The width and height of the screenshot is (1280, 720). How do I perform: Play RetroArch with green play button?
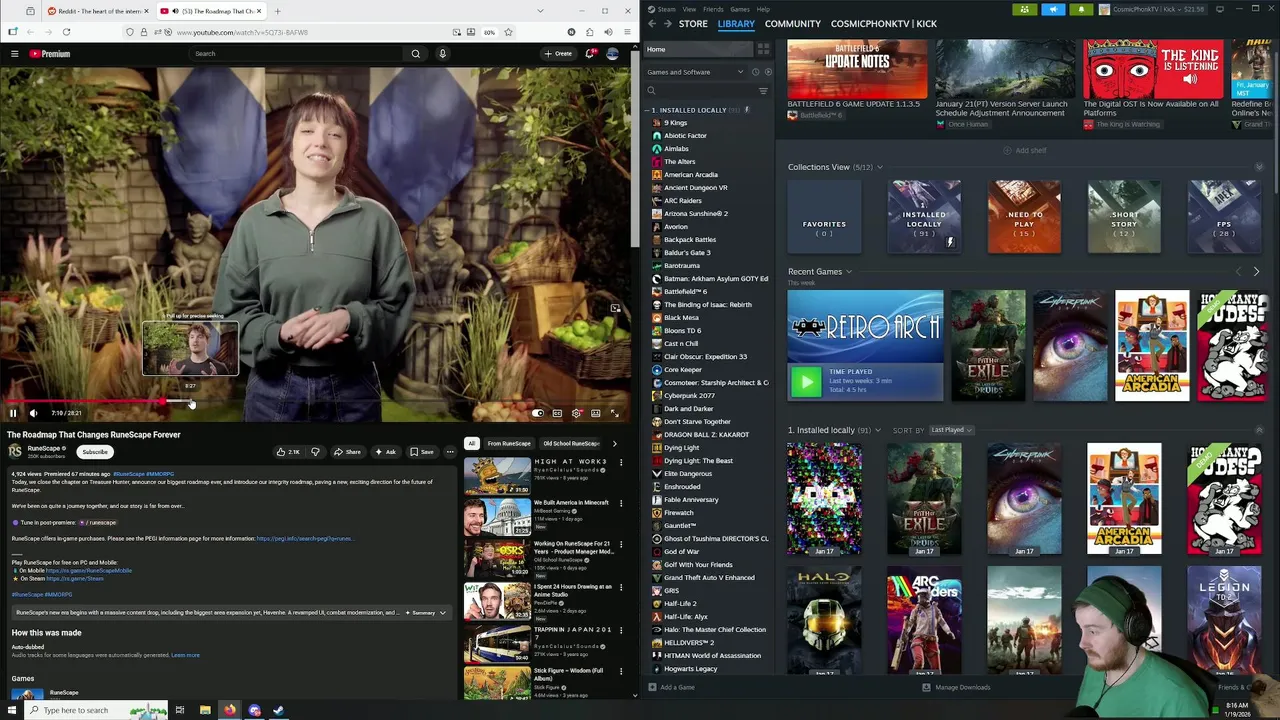(x=806, y=382)
